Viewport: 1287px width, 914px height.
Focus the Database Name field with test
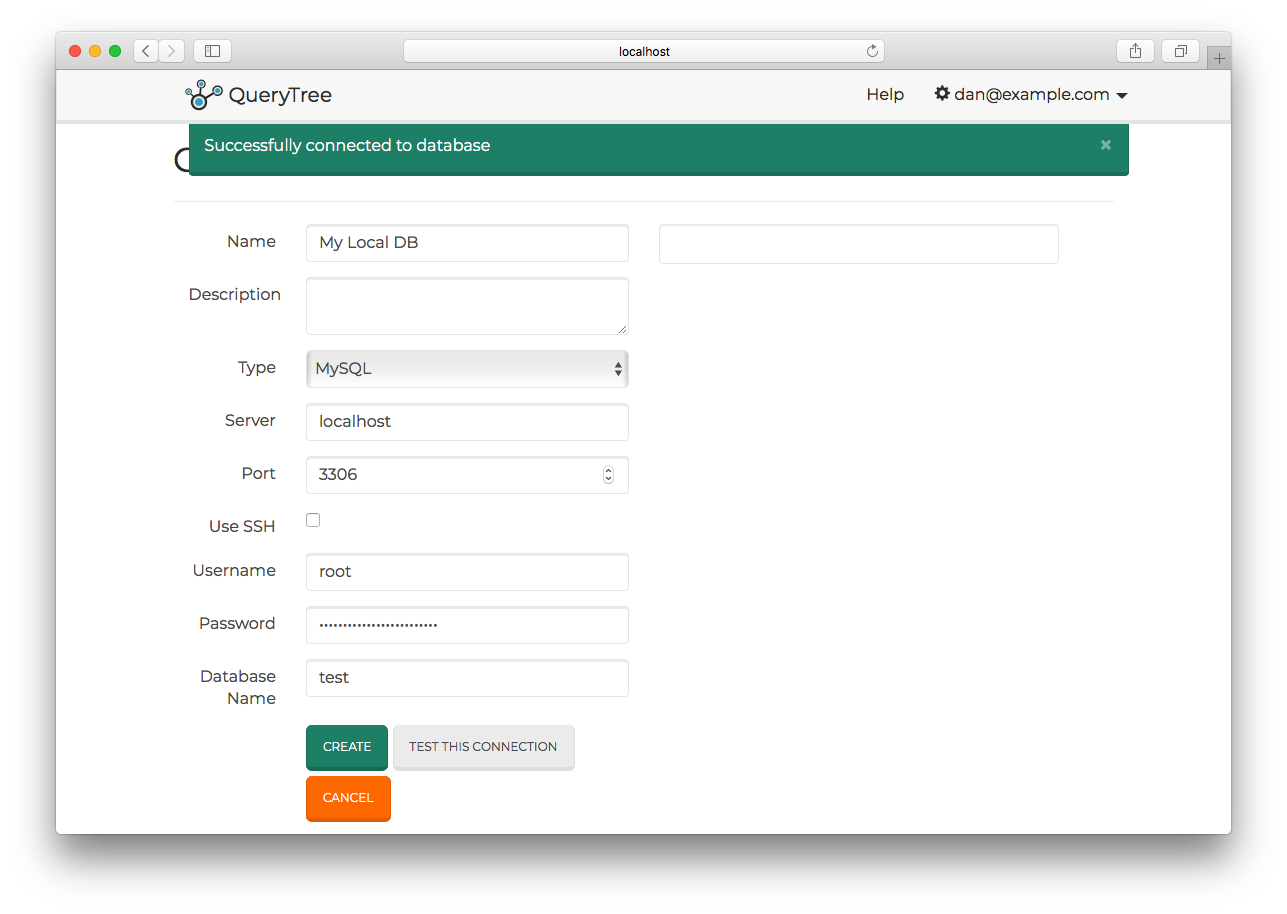[x=467, y=678]
